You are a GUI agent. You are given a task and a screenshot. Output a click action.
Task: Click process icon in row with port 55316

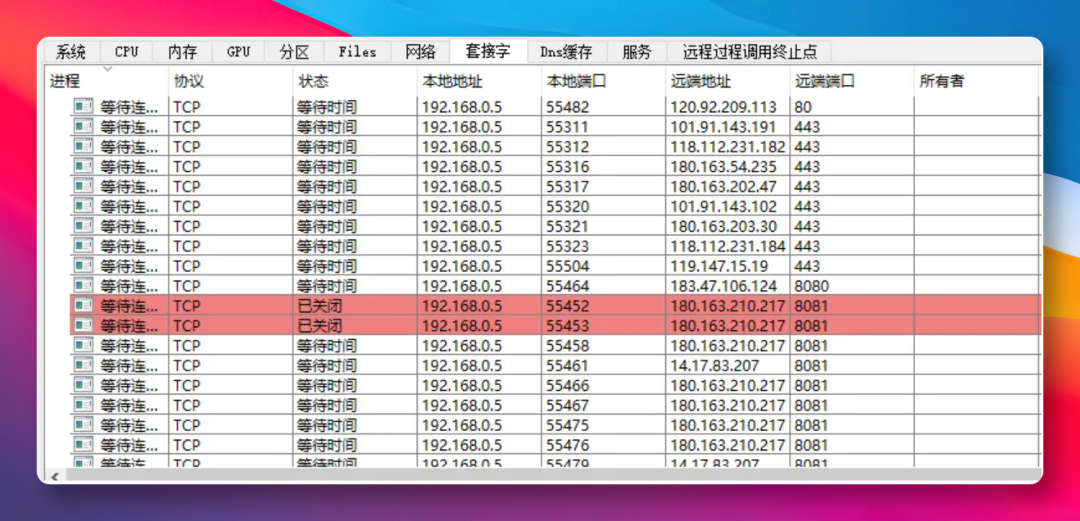click(83, 166)
